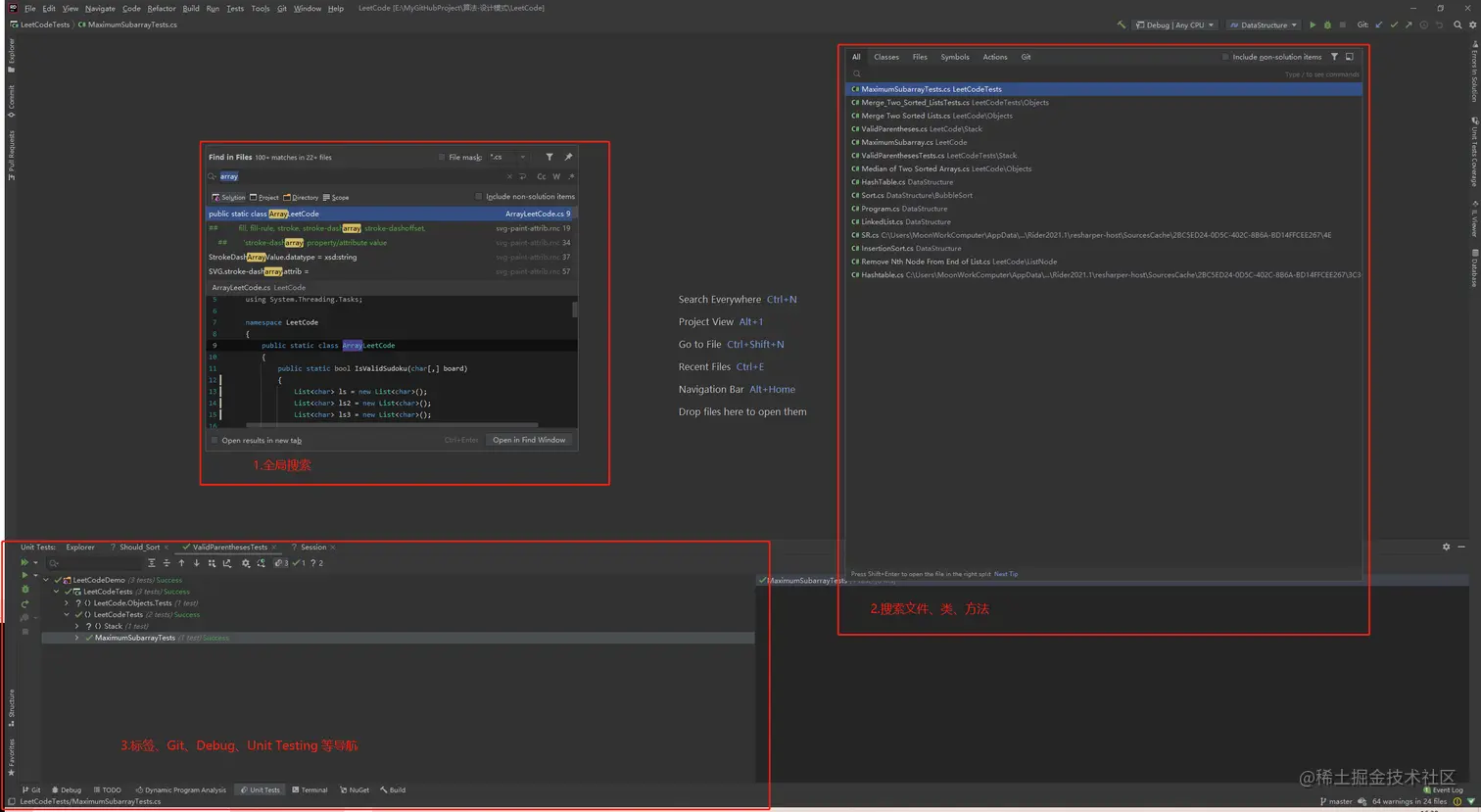
Task: Collapse the LeetCodeDemo test node
Action: coord(46,580)
